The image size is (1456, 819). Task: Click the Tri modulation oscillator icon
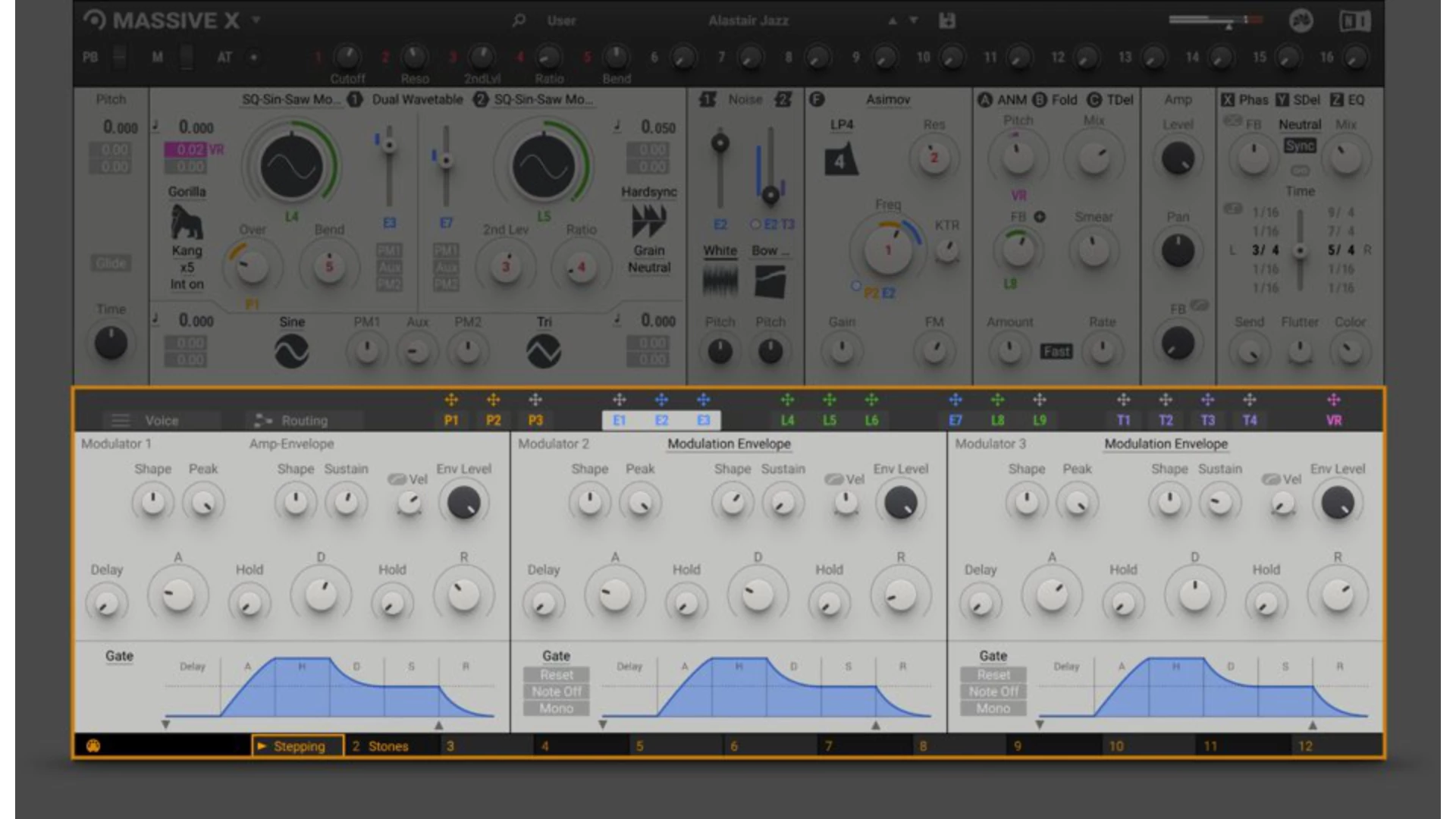[544, 351]
